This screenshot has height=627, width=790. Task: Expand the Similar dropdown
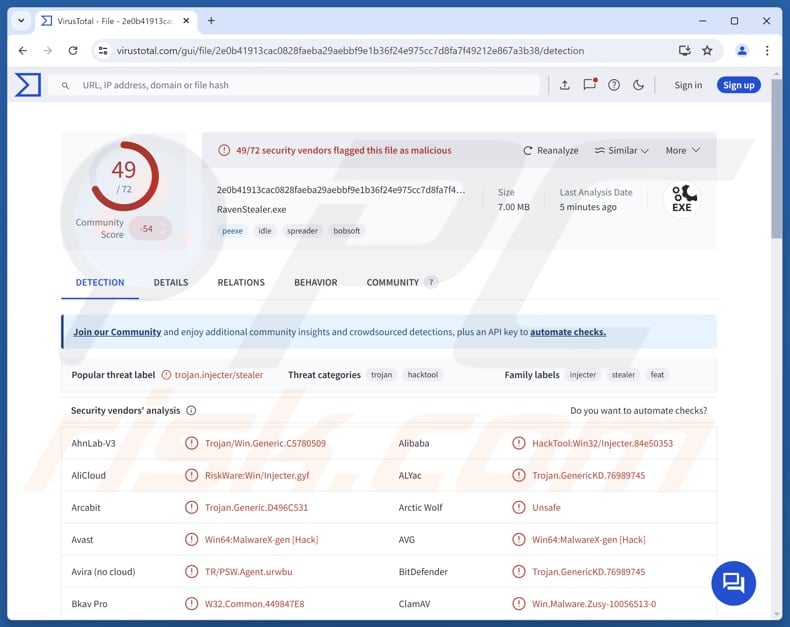coord(621,150)
